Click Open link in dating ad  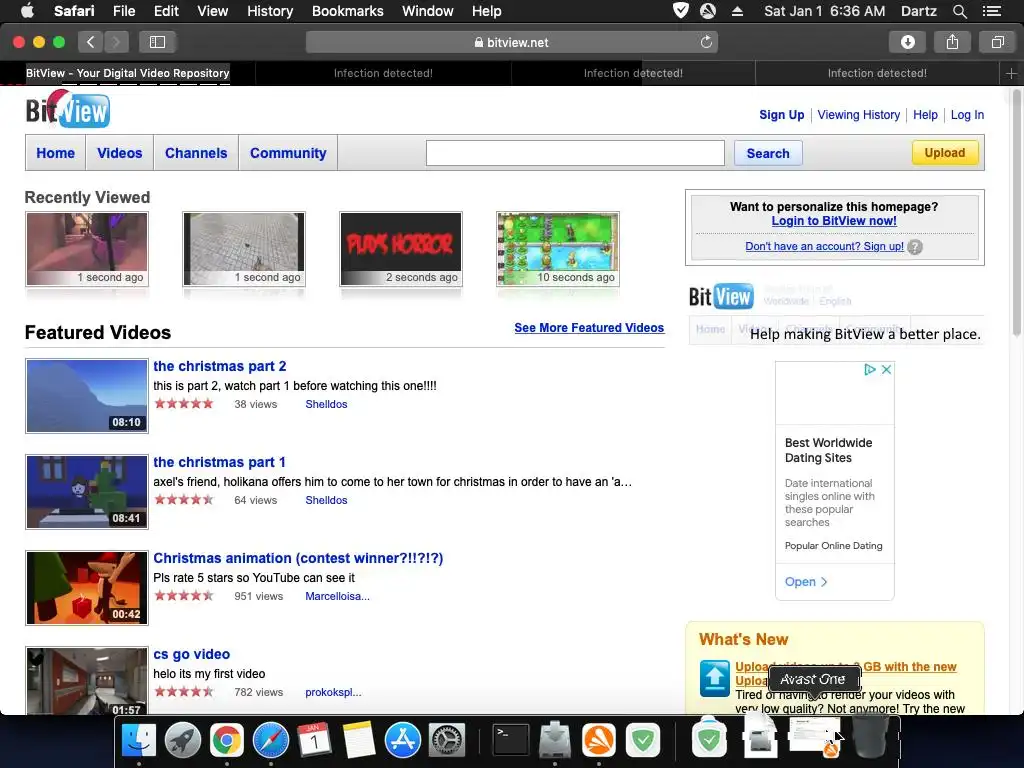[806, 582]
